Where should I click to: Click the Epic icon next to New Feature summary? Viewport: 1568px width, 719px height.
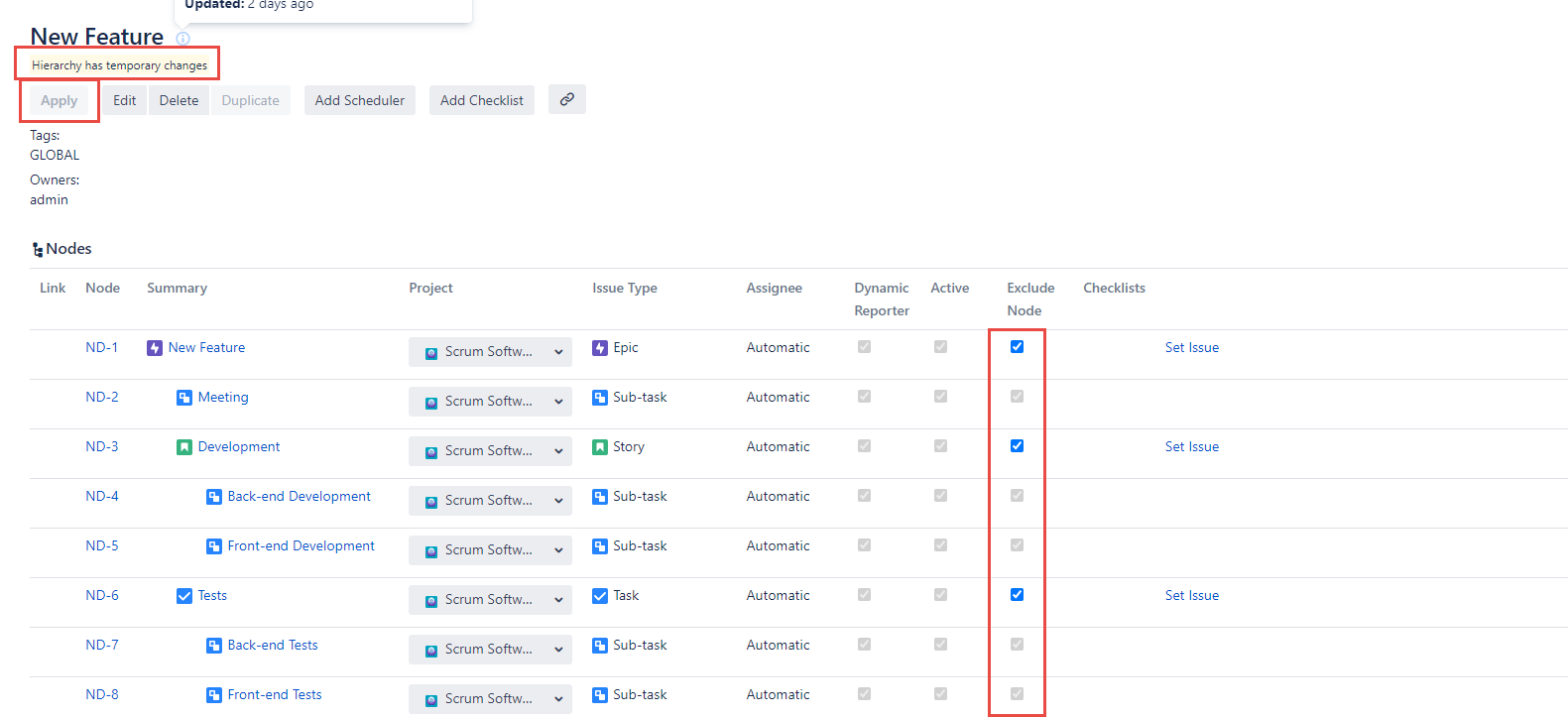click(155, 348)
